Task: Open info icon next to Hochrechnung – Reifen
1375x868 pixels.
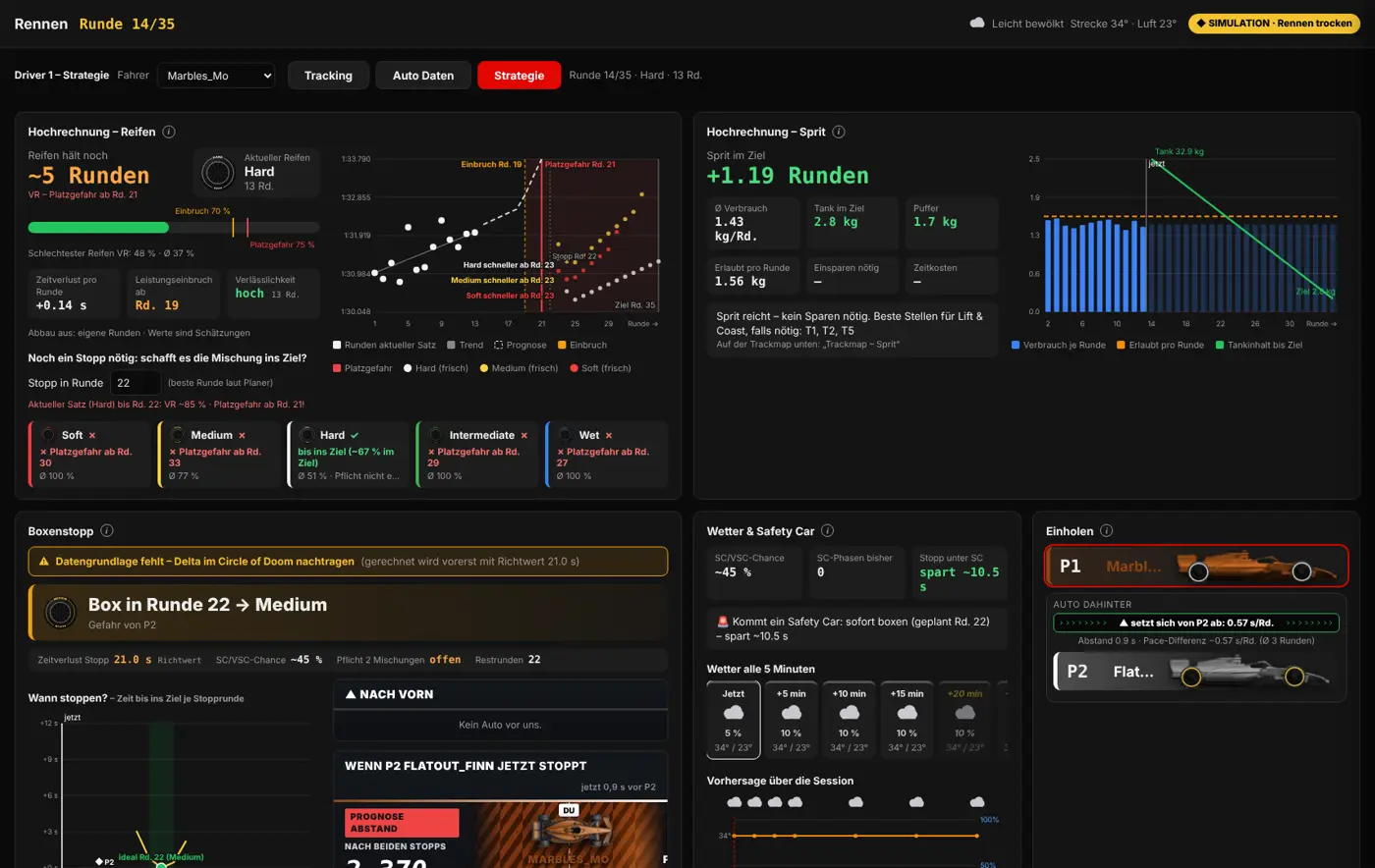Action: 169,132
